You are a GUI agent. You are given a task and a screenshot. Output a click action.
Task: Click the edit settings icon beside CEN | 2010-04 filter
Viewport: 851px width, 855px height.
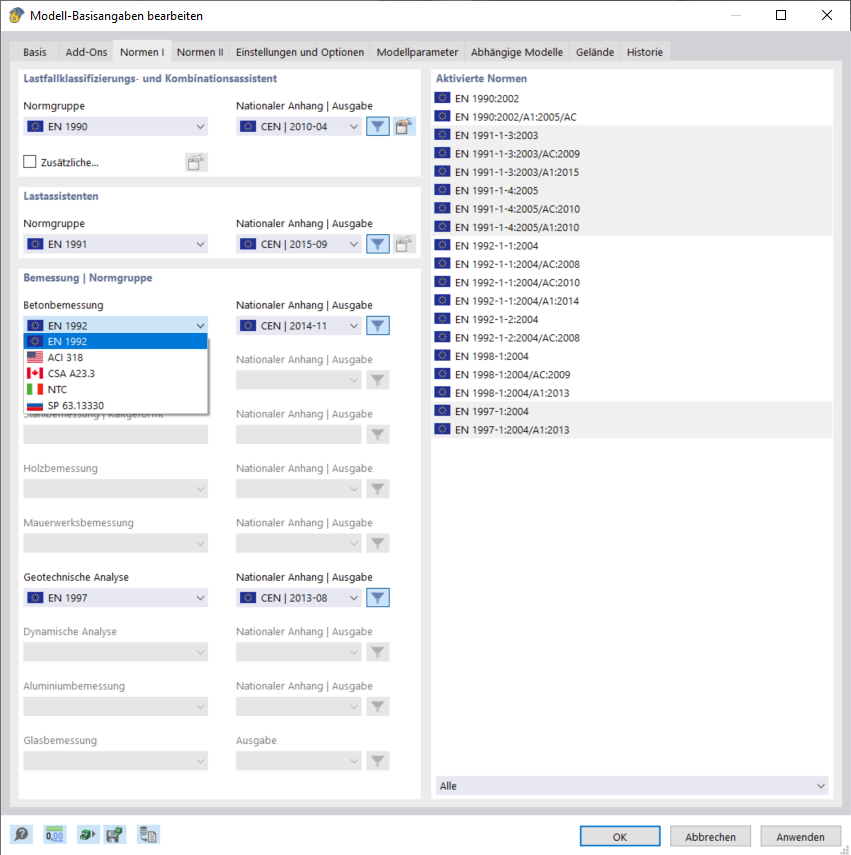[404, 127]
